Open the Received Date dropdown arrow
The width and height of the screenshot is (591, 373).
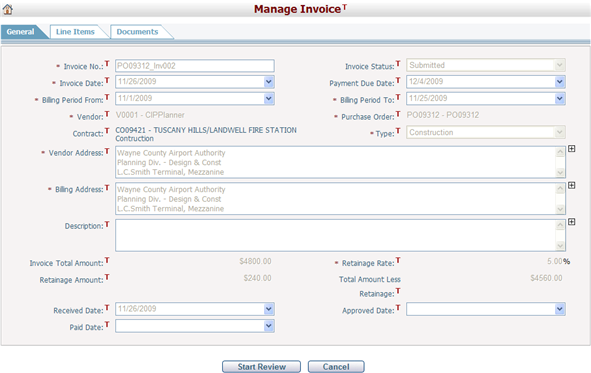click(x=268, y=309)
